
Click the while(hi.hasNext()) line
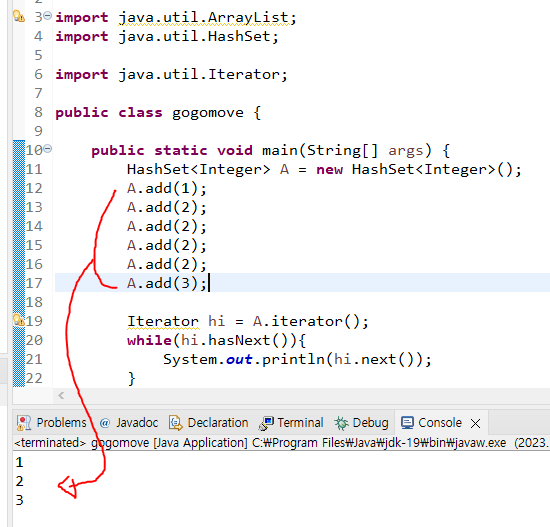pyautogui.click(x=216, y=340)
